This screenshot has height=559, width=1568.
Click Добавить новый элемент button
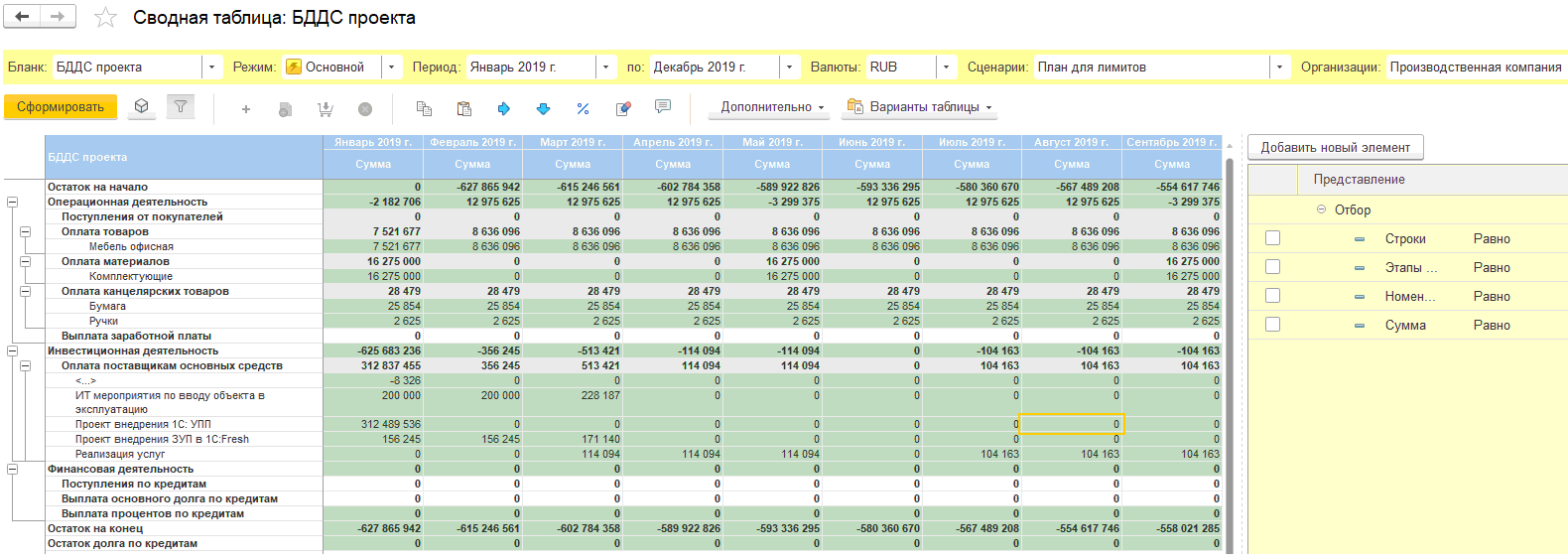coord(1335,148)
